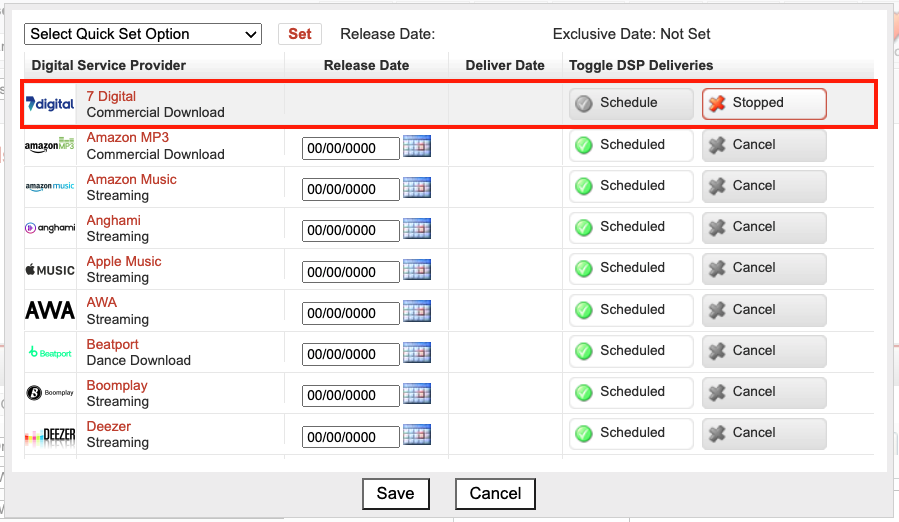Screen dimensions: 899x522
Task: Open the Boomplay release date calendar icon
Action: [417, 394]
